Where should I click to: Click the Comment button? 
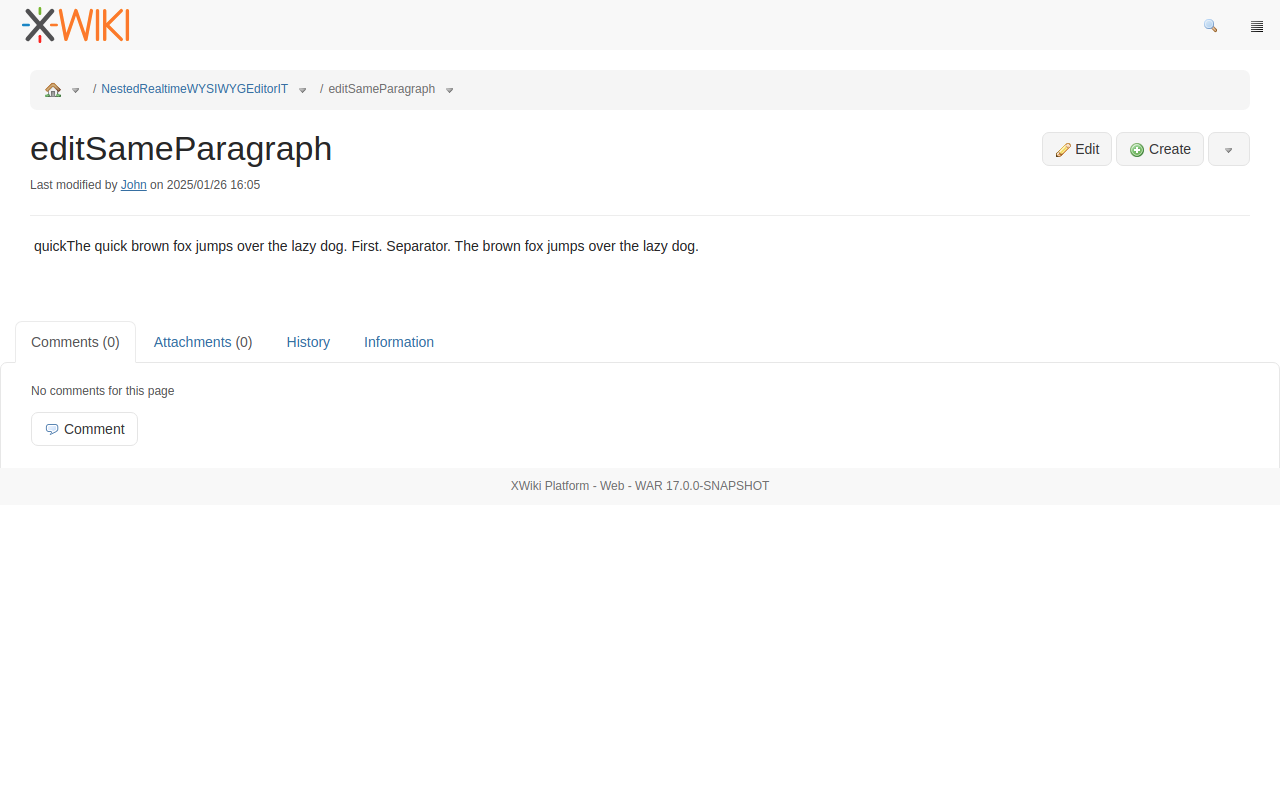(84, 429)
